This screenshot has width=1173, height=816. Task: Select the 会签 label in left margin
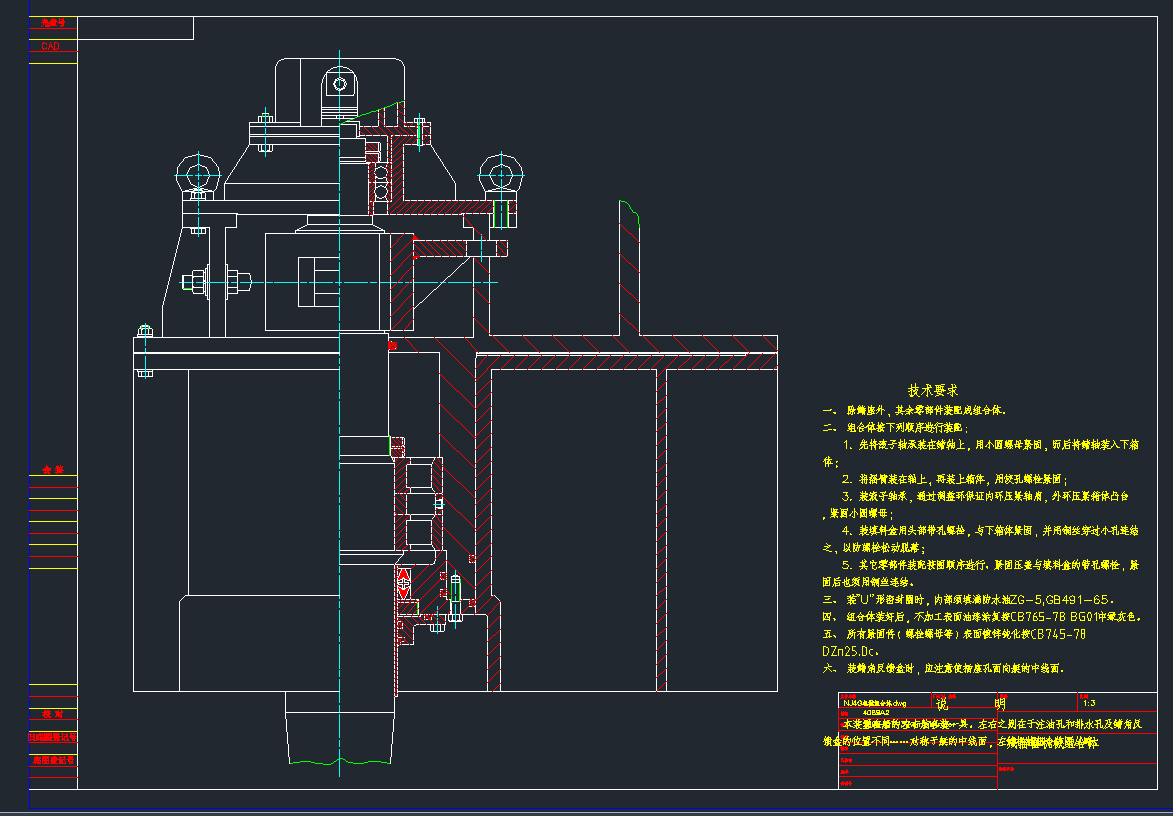pyautogui.click(x=53, y=469)
